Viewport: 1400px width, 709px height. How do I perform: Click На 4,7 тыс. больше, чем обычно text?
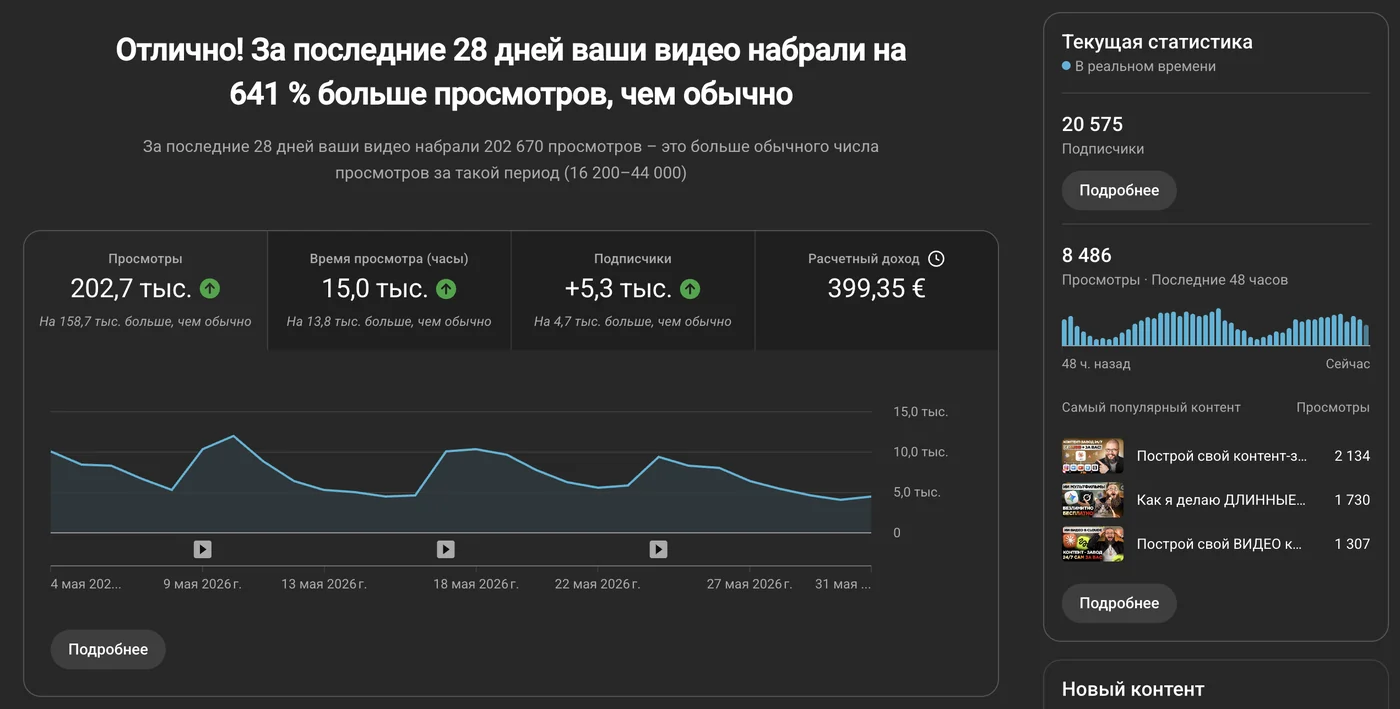[633, 322]
